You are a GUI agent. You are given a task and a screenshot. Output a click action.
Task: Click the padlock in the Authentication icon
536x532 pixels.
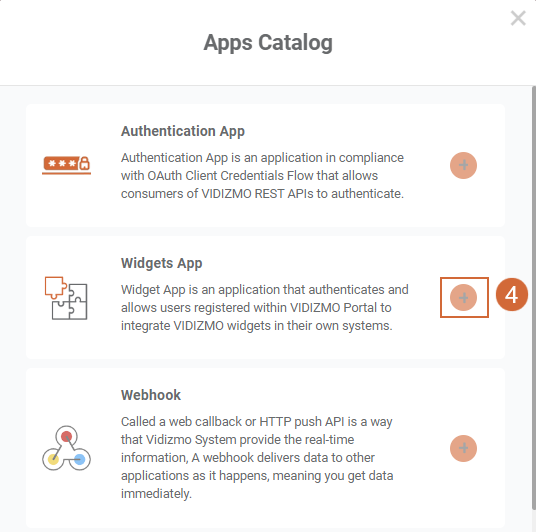click(x=84, y=163)
